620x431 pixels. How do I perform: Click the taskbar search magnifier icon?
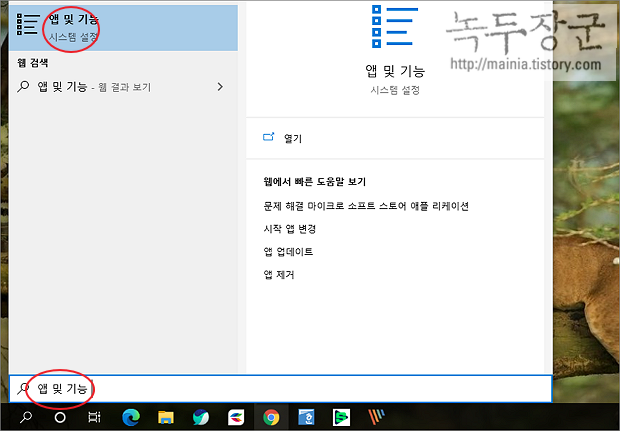click(26, 417)
